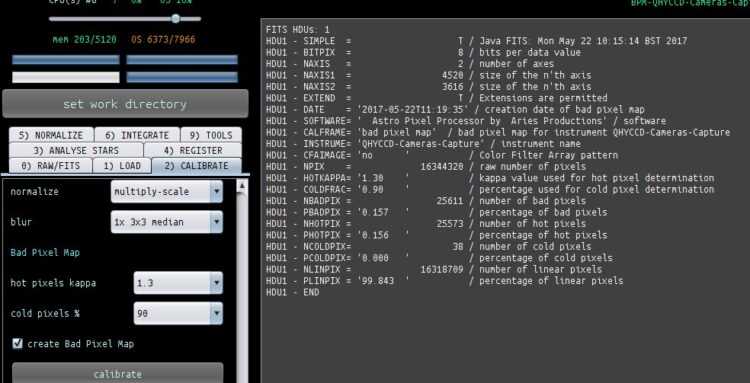The height and width of the screenshot is (383, 750).
Task: Click the 'OS 6373/7966' memory readout
Action: click(x=163, y=40)
